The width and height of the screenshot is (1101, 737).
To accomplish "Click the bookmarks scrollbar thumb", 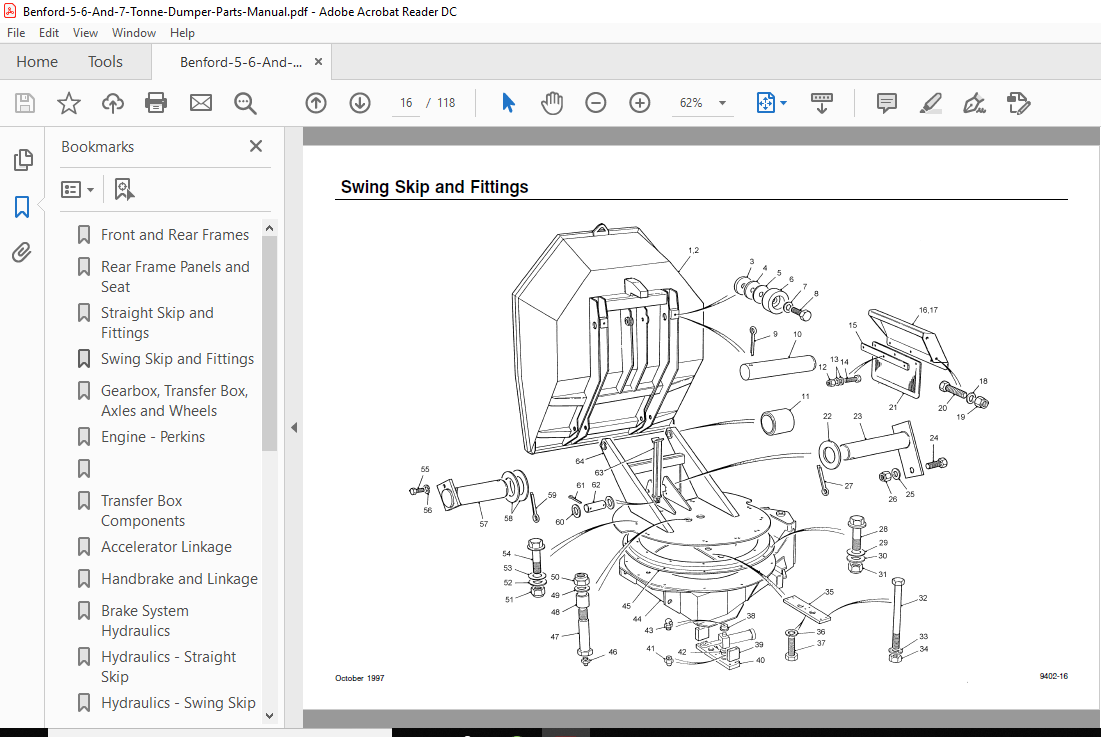I will pyautogui.click(x=270, y=343).
